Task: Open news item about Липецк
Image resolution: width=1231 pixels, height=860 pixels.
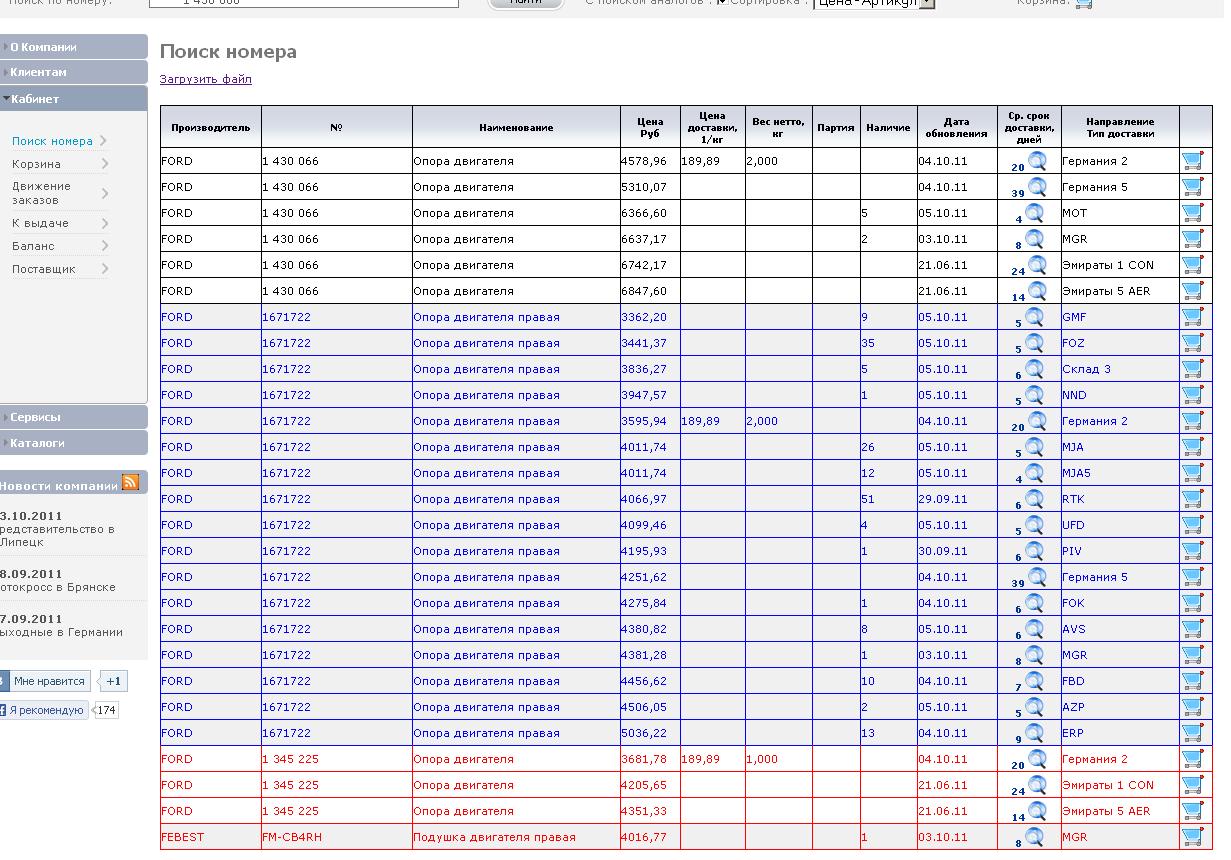Action: point(57,535)
